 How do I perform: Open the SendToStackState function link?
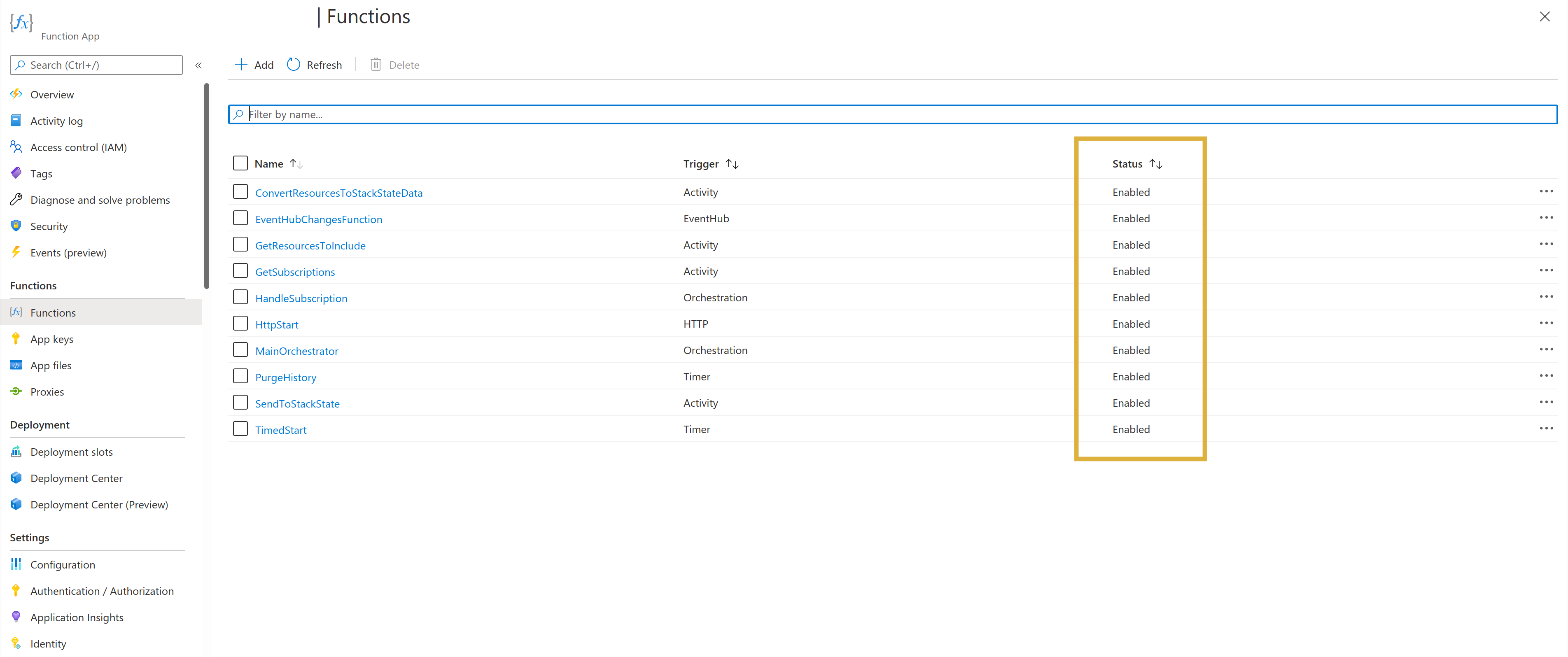coord(297,403)
